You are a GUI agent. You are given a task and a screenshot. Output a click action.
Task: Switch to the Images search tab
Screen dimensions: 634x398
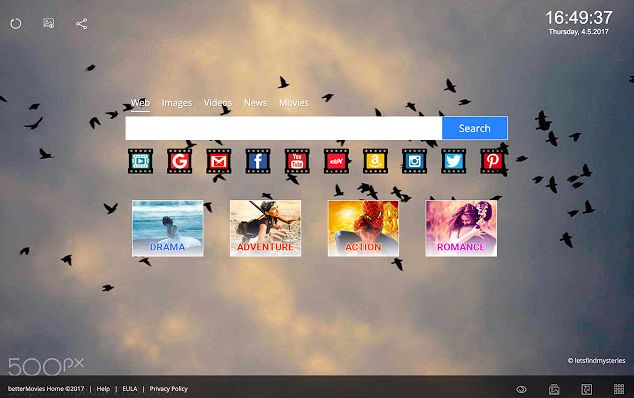pyautogui.click(x=177, y=103)
